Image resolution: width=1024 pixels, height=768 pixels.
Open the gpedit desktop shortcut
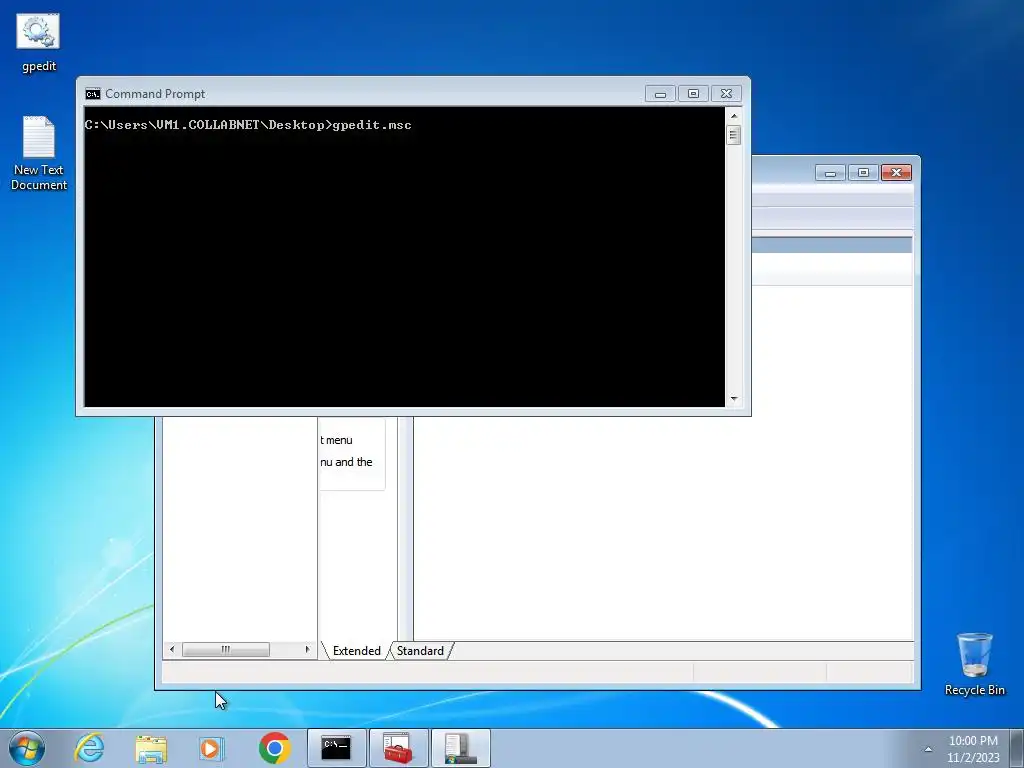click(x=38, y=42)
